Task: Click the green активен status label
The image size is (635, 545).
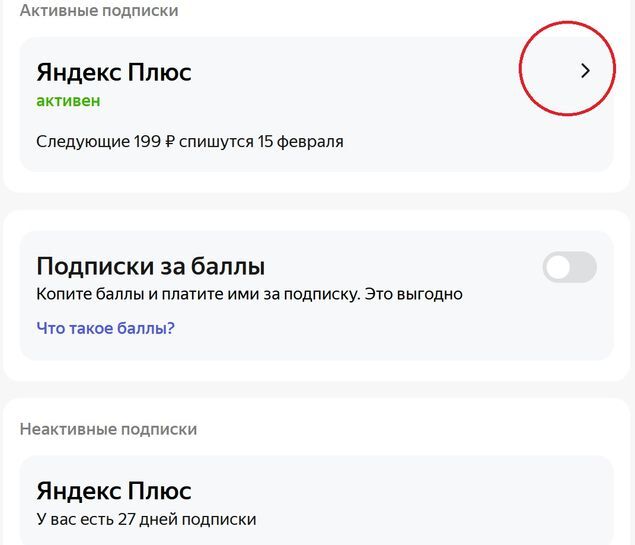Action: click(68, 101)
